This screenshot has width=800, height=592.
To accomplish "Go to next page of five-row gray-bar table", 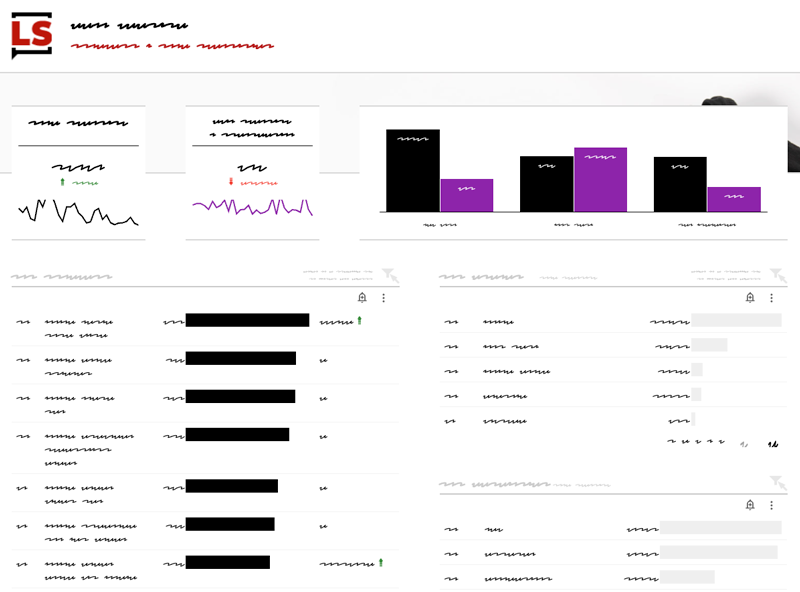I will click(x=773, y=444).
